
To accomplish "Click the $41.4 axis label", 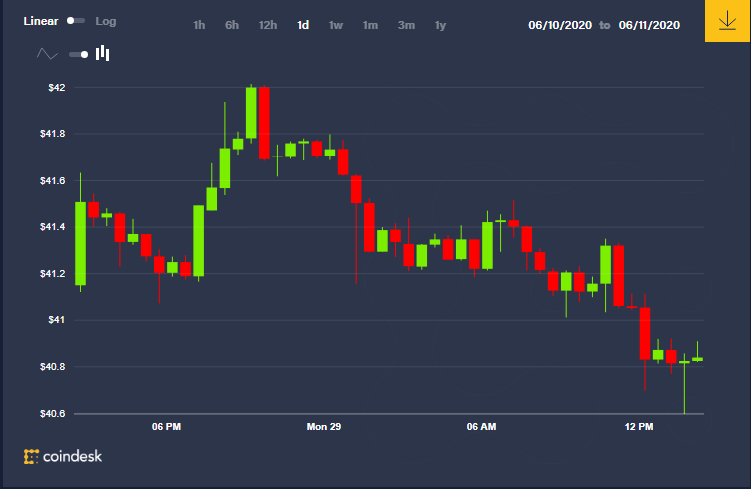I will (x=52, y=227).
